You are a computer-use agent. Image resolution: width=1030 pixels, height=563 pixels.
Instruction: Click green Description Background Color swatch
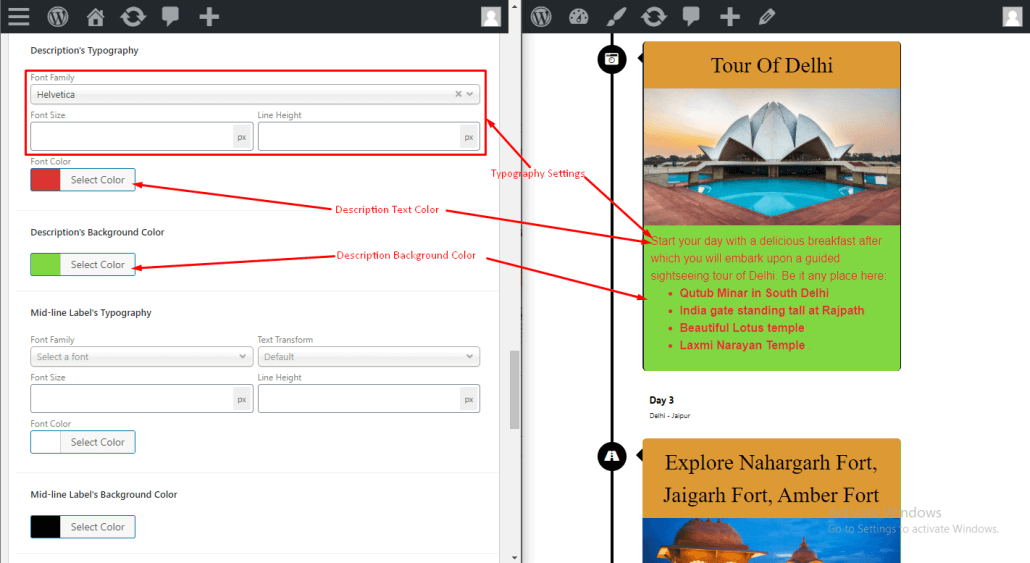(45, 265)
